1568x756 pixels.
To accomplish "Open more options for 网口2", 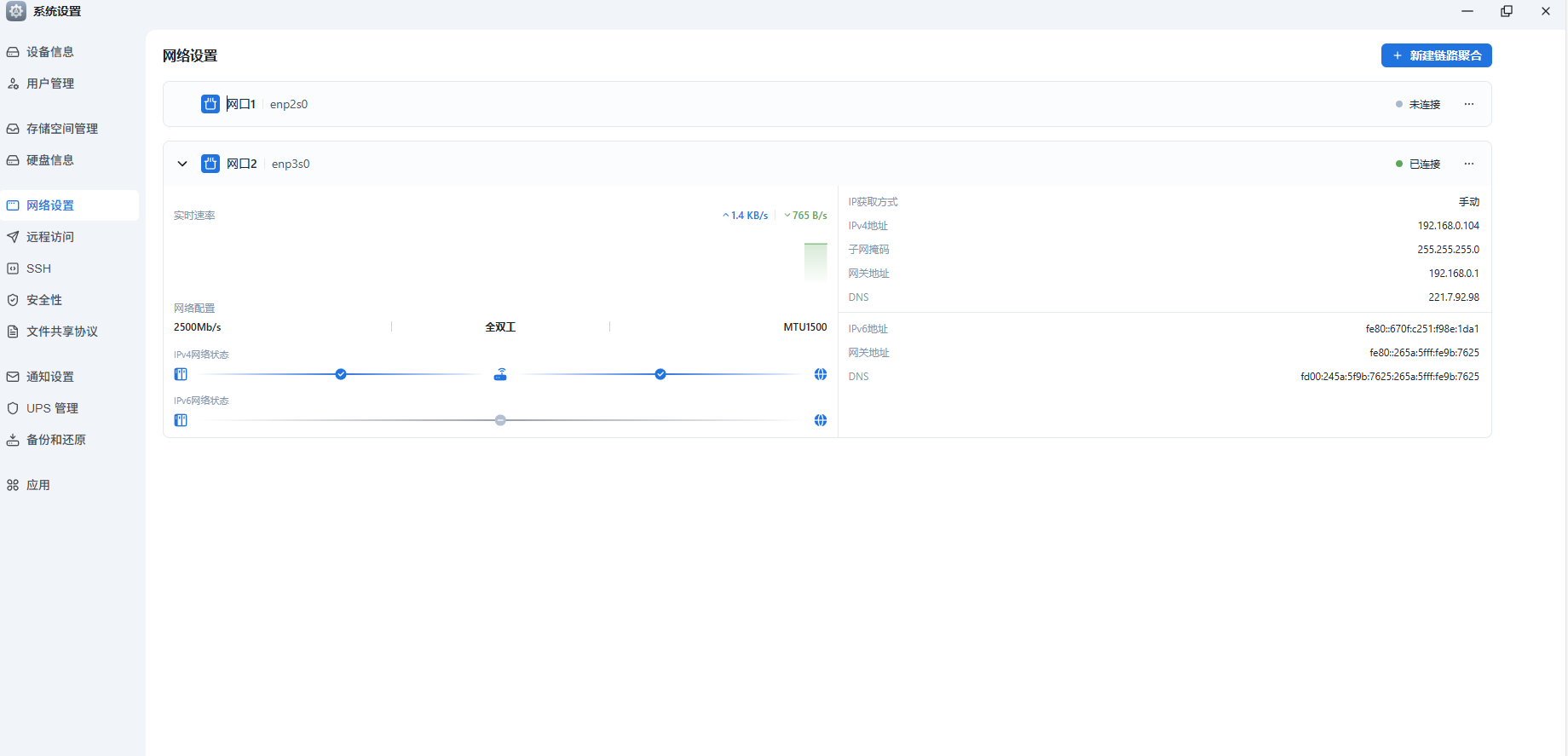I will click(x=1468, y=164).
